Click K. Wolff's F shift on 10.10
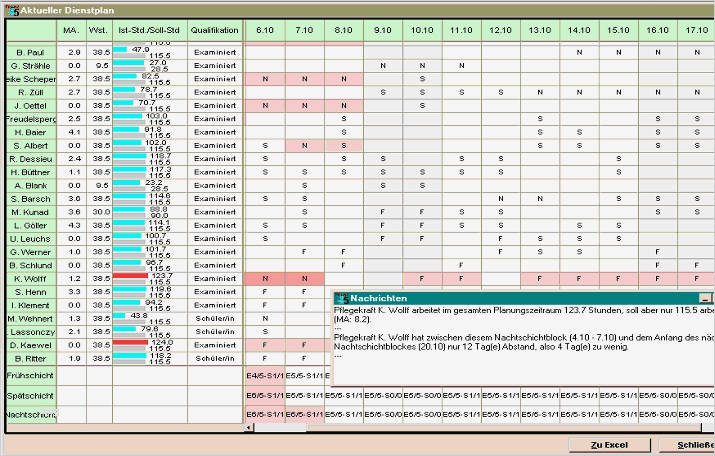This screenshot has width=715, height=456. point(422,279)
